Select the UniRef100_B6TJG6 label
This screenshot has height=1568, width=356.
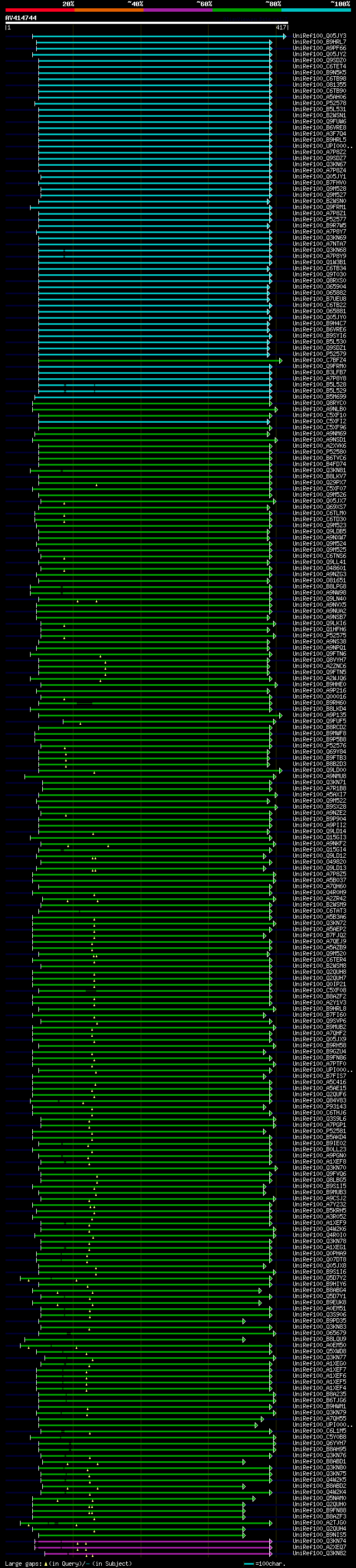click(319, 1400)
